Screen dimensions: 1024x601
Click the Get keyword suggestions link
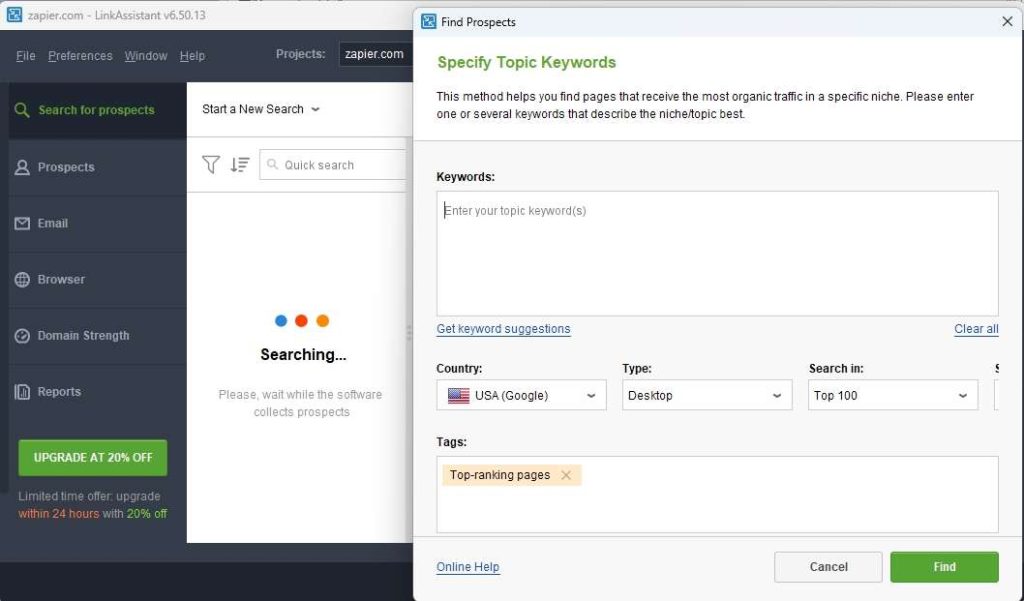pyautogui.click(x=503, y=329)
